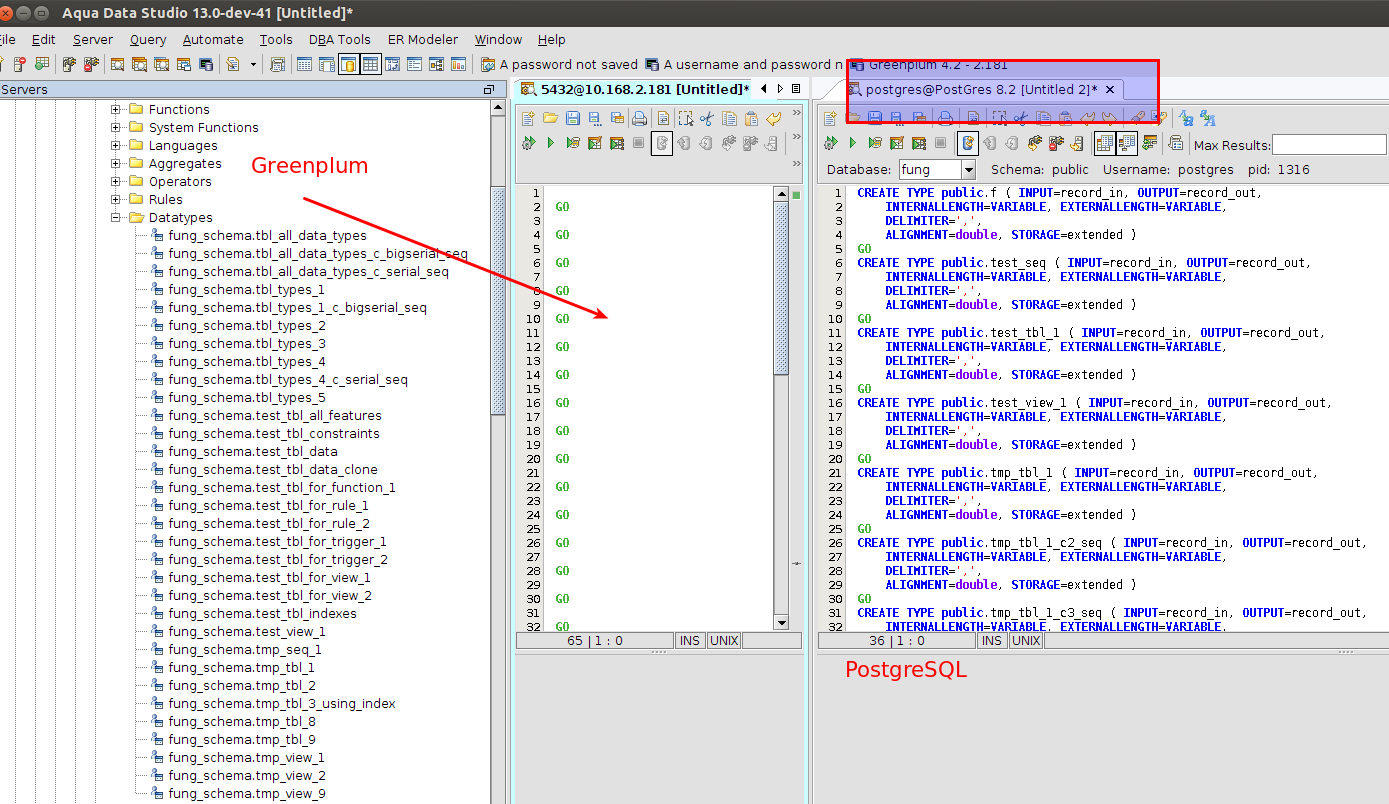This screenshot has height=804, width=1389.
Task: Open the Automate menu
Action: point(213,40)
